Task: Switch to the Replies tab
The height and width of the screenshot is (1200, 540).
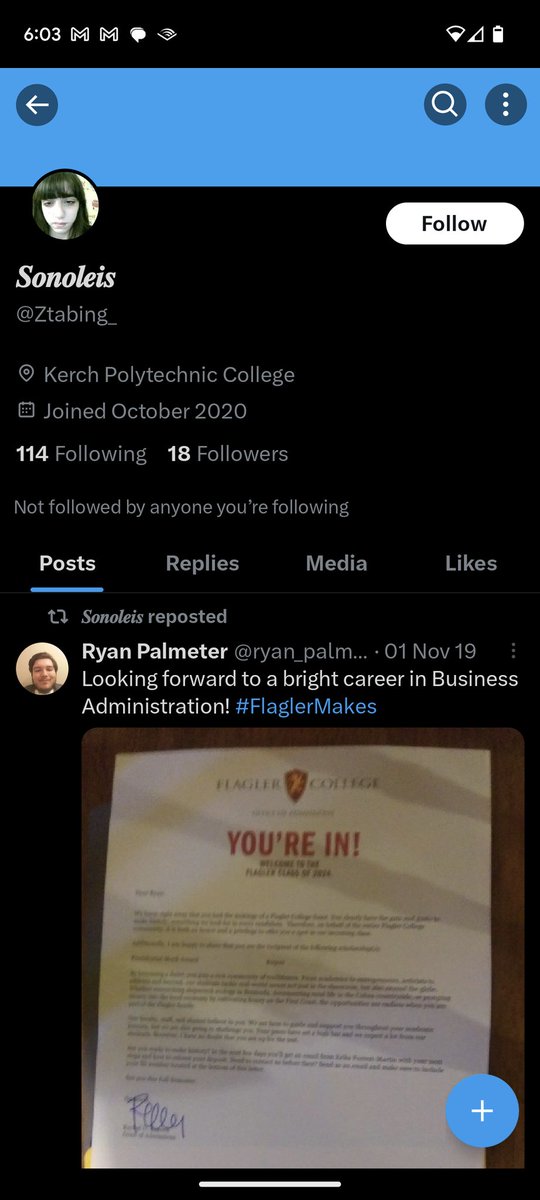Action: tap(202, 563)
